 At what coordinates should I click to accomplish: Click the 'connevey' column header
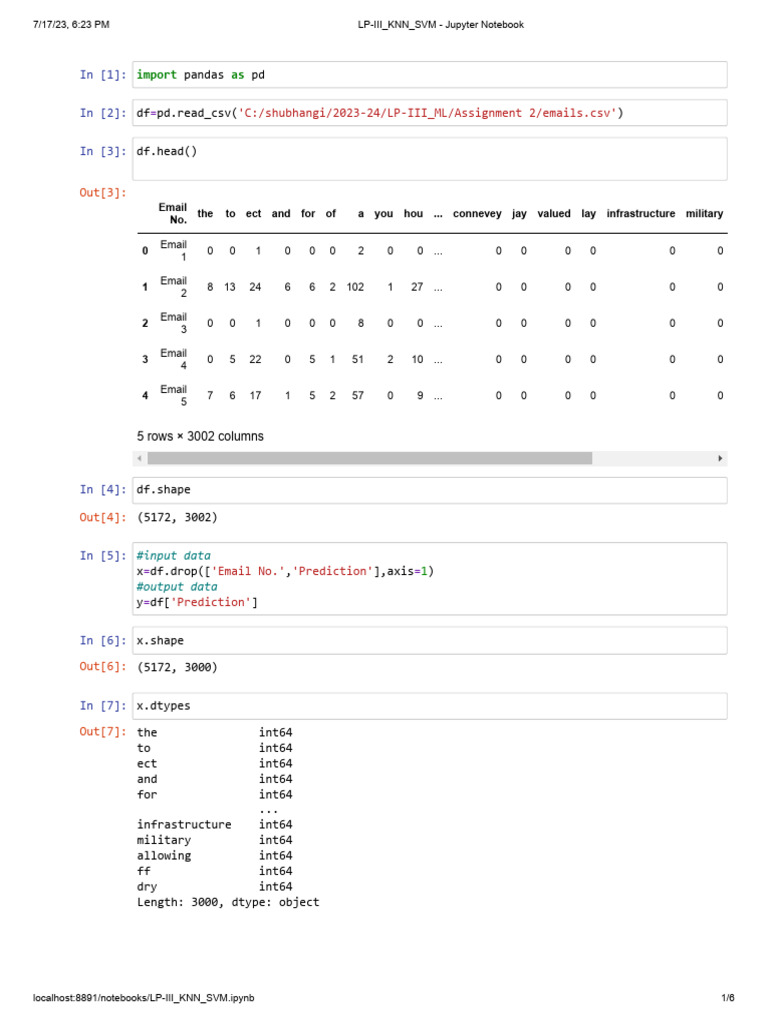[477, 214]
